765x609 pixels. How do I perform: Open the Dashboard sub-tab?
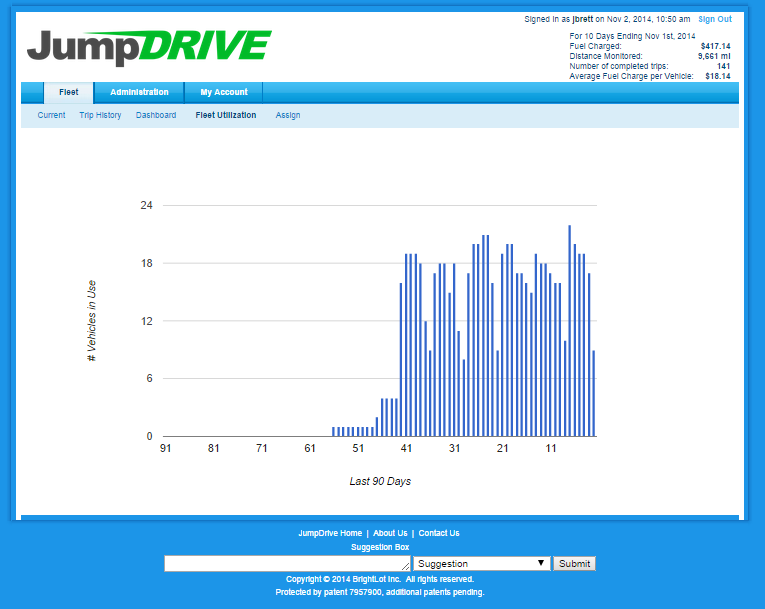(156, 115)
